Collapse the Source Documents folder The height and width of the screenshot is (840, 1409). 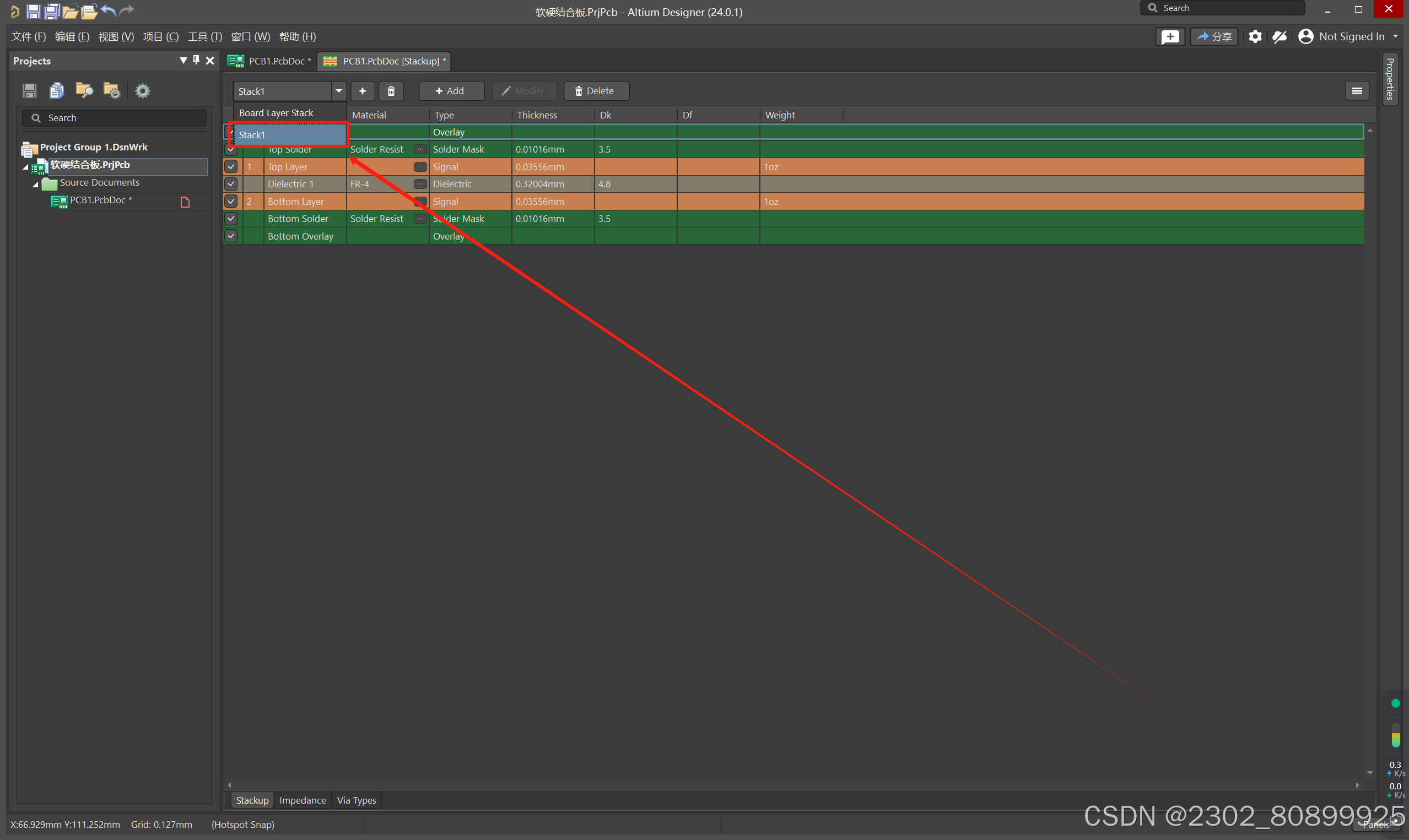(x=35, y=184)
